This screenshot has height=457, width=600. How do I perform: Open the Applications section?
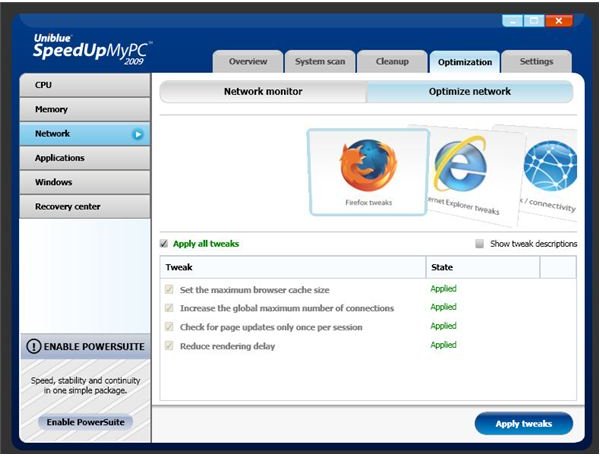coord(85,158)
